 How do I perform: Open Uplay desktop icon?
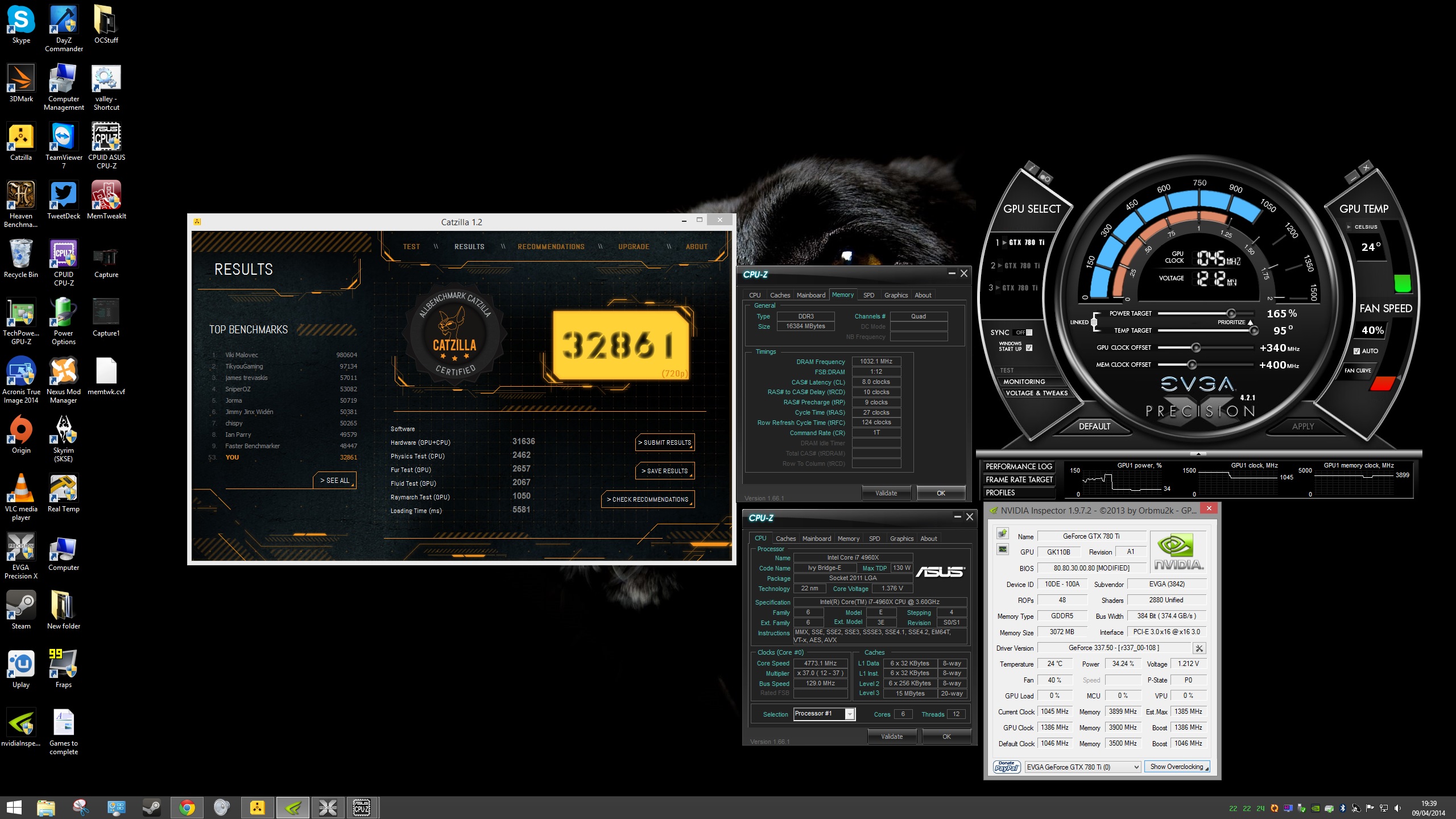click(x=21, y=669)
